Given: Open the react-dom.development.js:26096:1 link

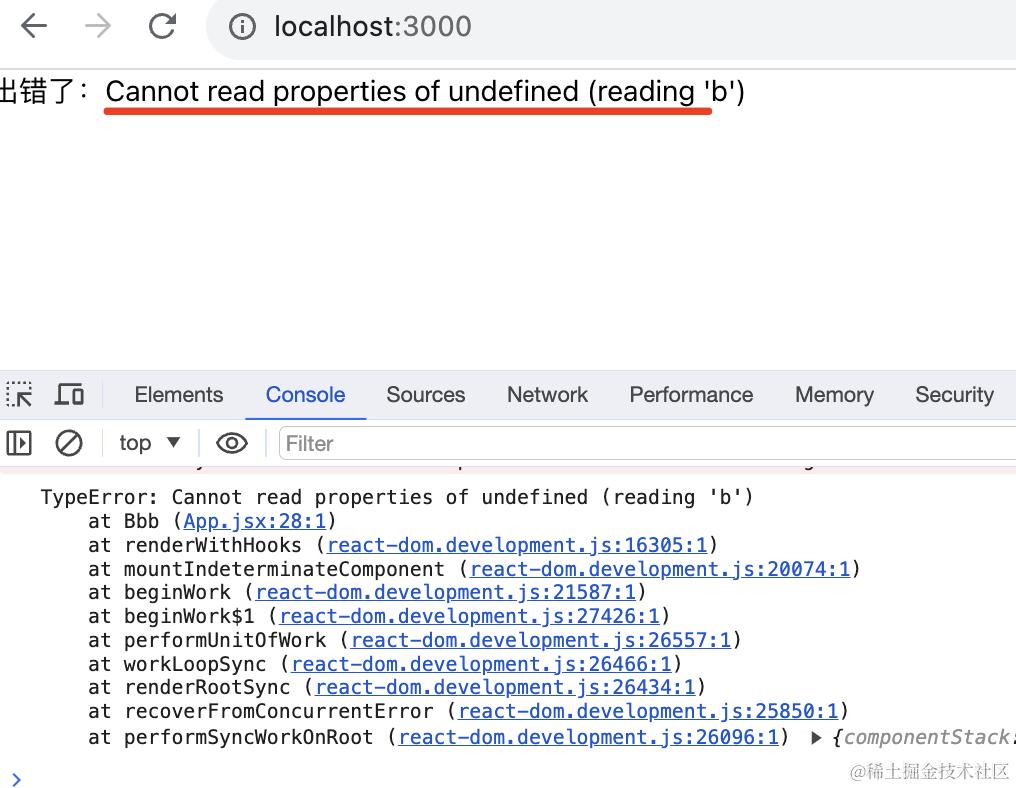Looking at the screenshot, I should pos(589,737).
